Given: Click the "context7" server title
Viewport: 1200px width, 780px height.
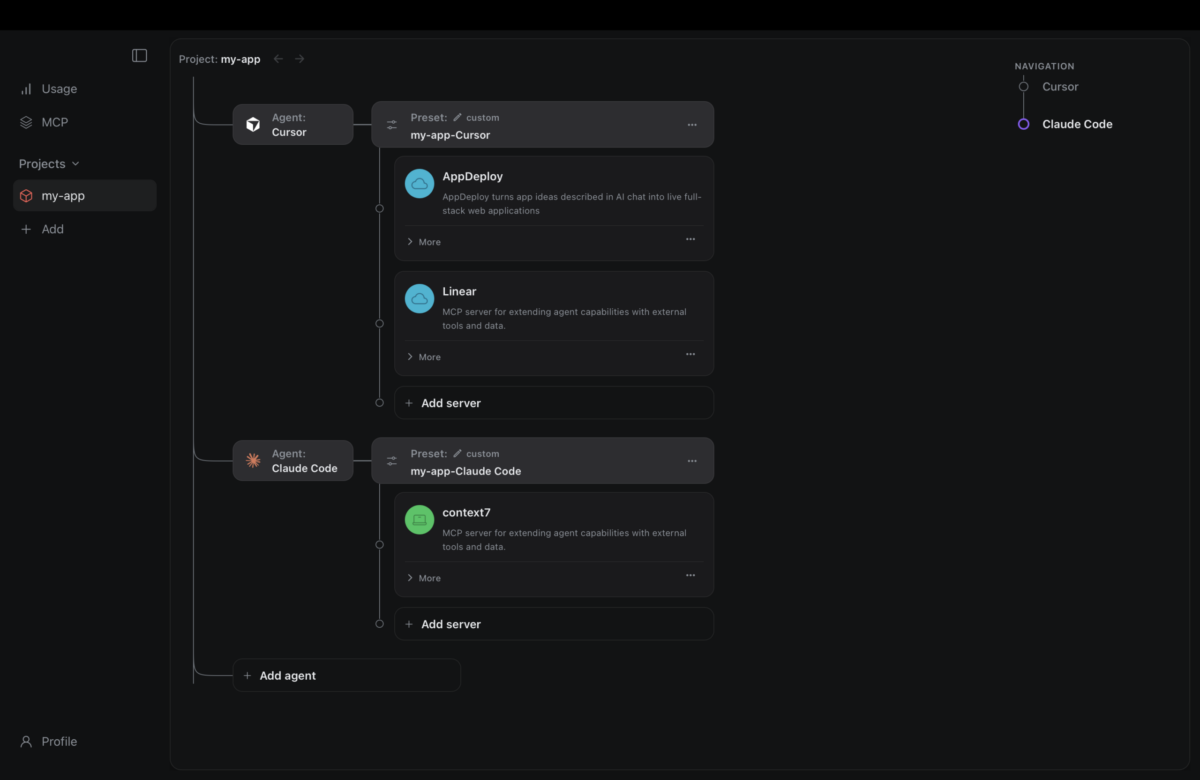Looking at the screenshot, I should coord(467,513).
